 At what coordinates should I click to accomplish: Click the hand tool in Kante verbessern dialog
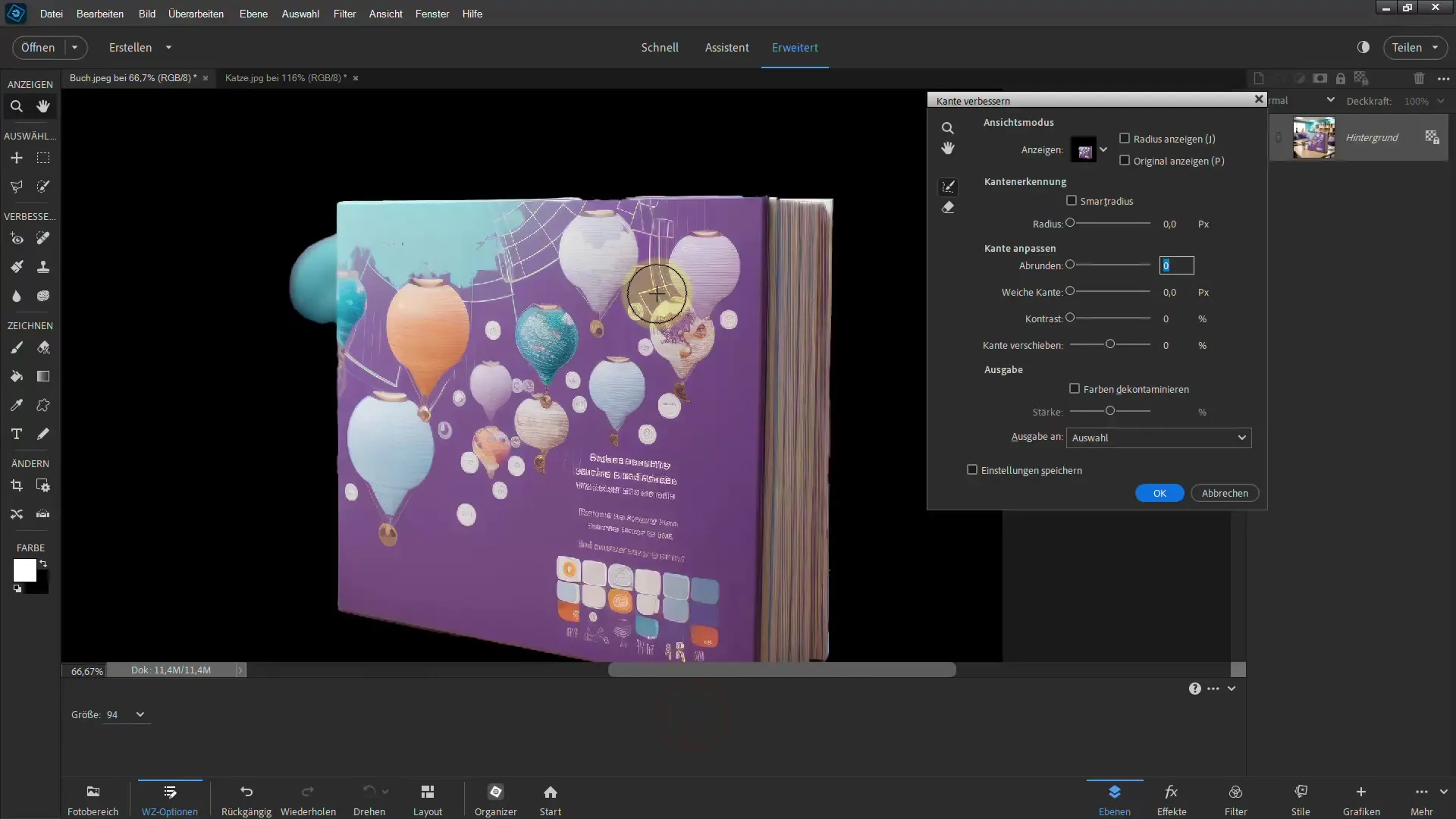pyautogui.click(x=948, y=149)
